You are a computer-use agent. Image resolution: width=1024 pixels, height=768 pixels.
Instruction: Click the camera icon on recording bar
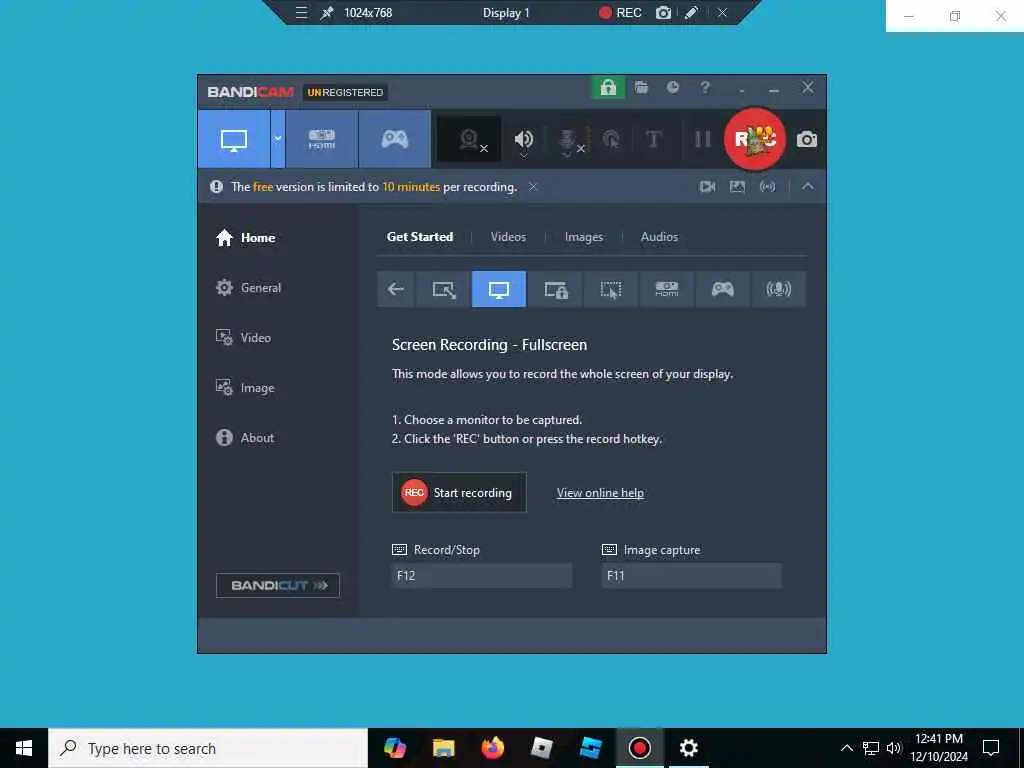click(x=664, y=12)
